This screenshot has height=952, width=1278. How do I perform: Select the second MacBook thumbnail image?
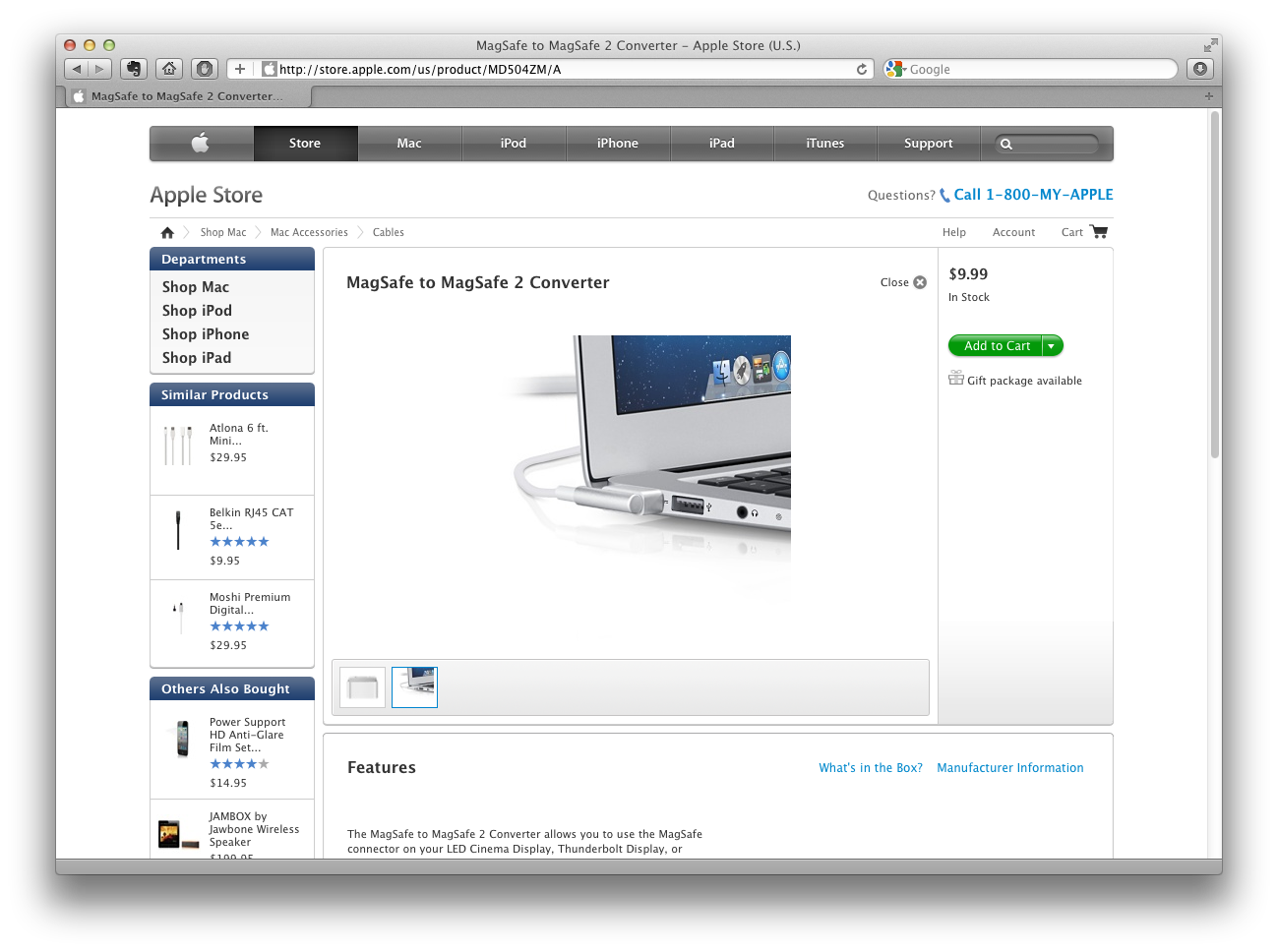tap(414, 687)
